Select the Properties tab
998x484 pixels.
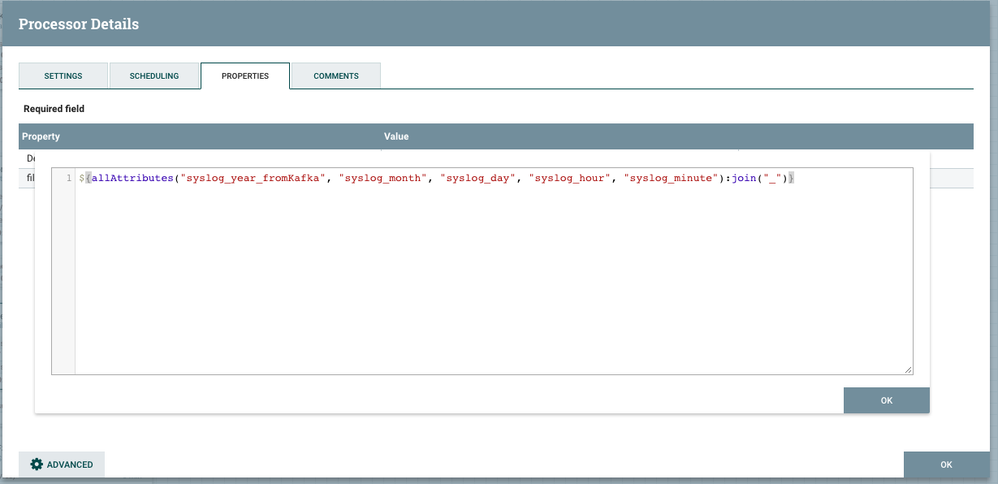245,76
